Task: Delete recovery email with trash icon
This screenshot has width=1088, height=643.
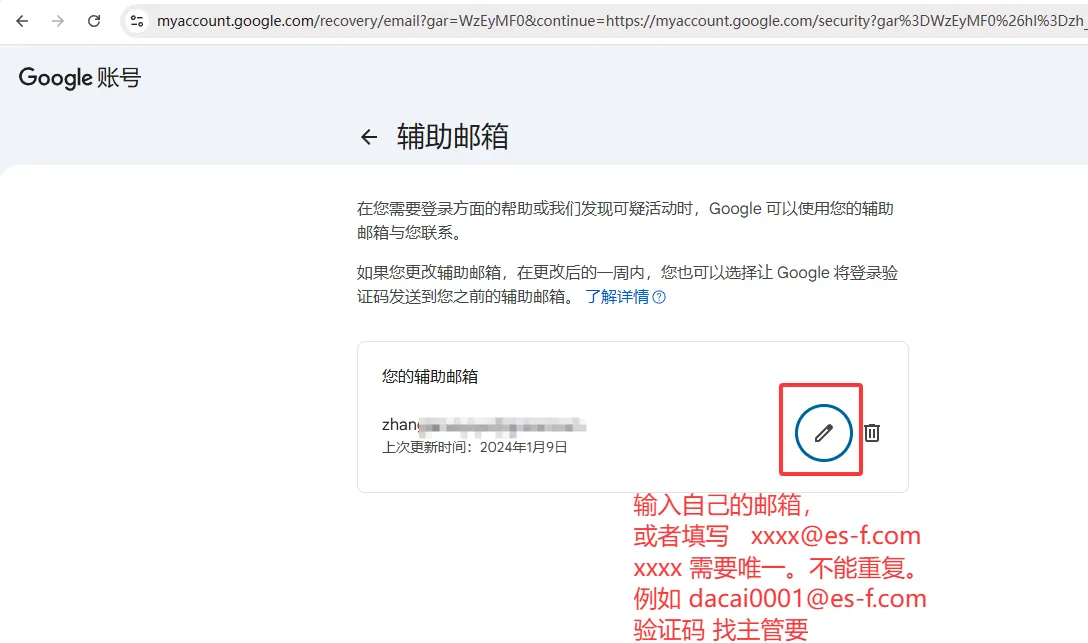Action: point(872,433)
